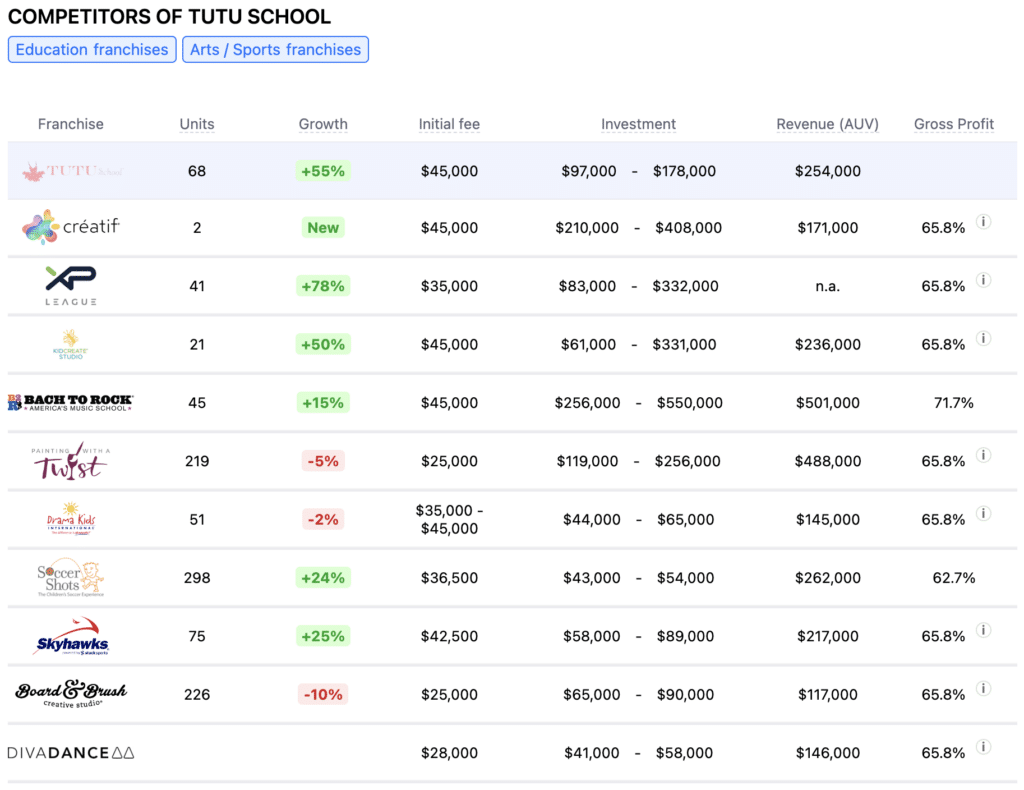Click the $501,000 revenue value

pyautogui.click(x=827, y=403)
